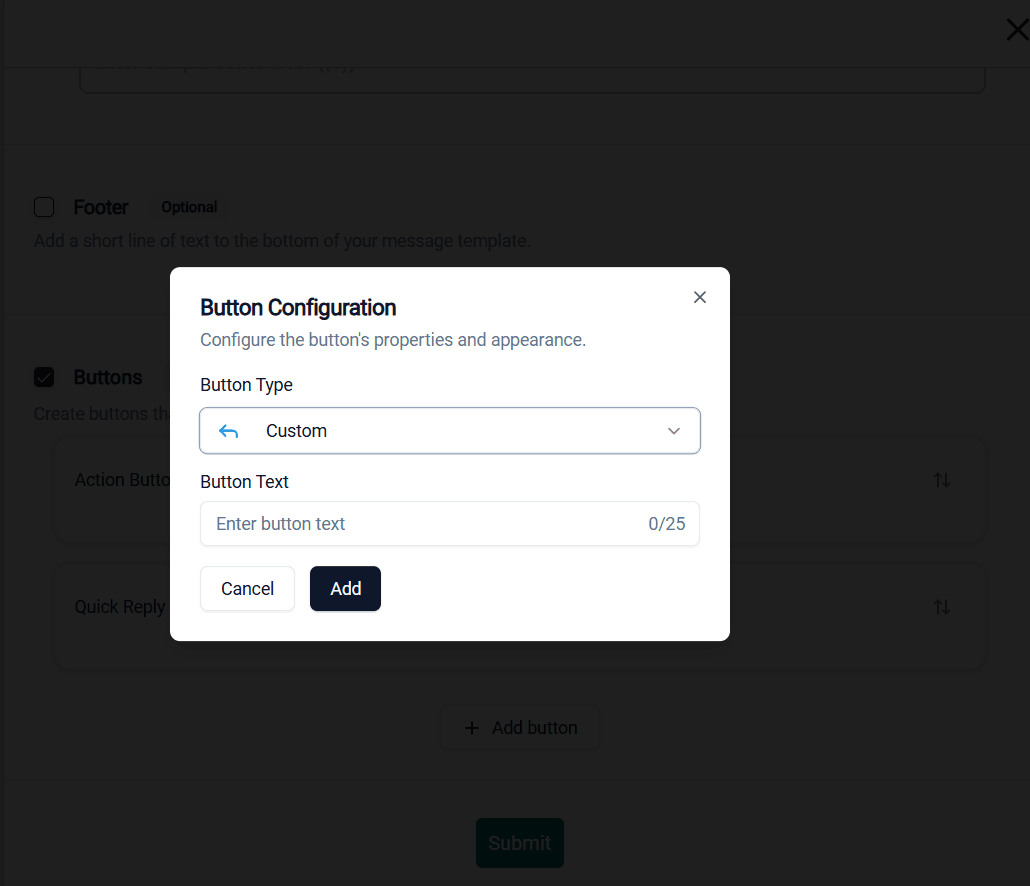The width and height of the screenshot is (1030, 886).
Task: Close the Button Configuration dialog
Action: (x=700, y=297)
